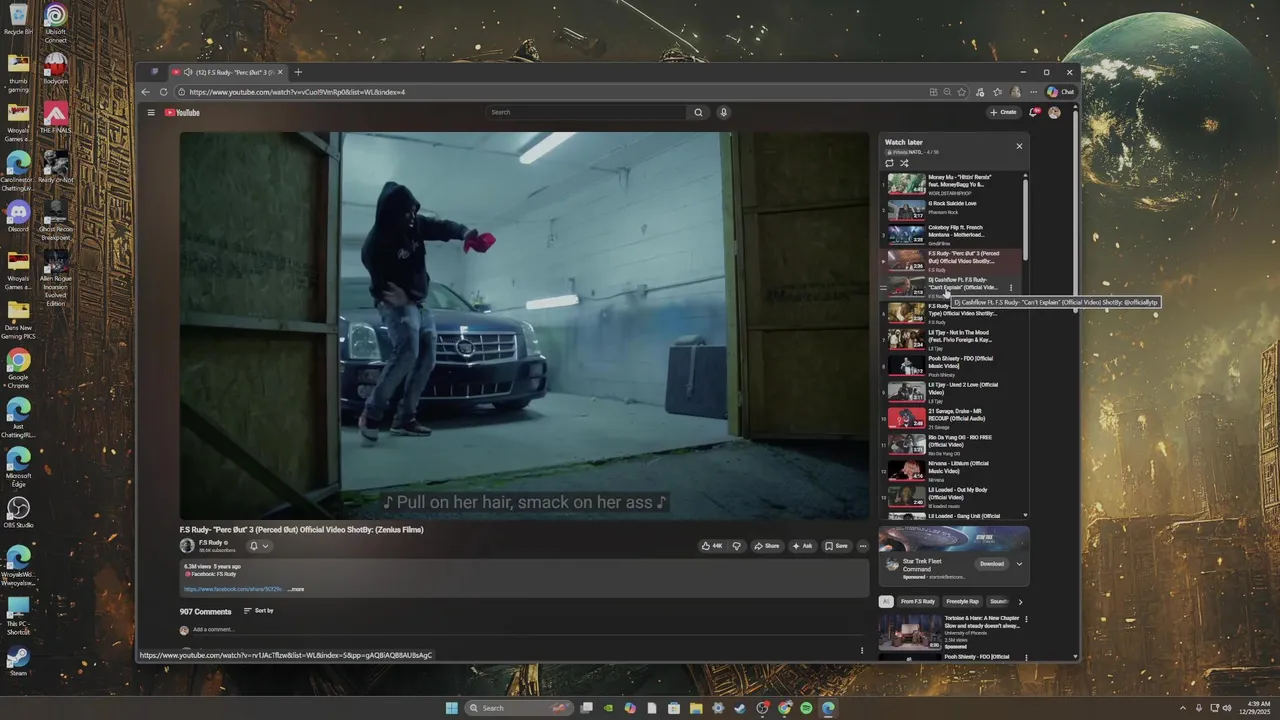This screenshot has height=720, width=1280.
Task: Select the From F.S Rudy chip
Action: tap(917, 601)
